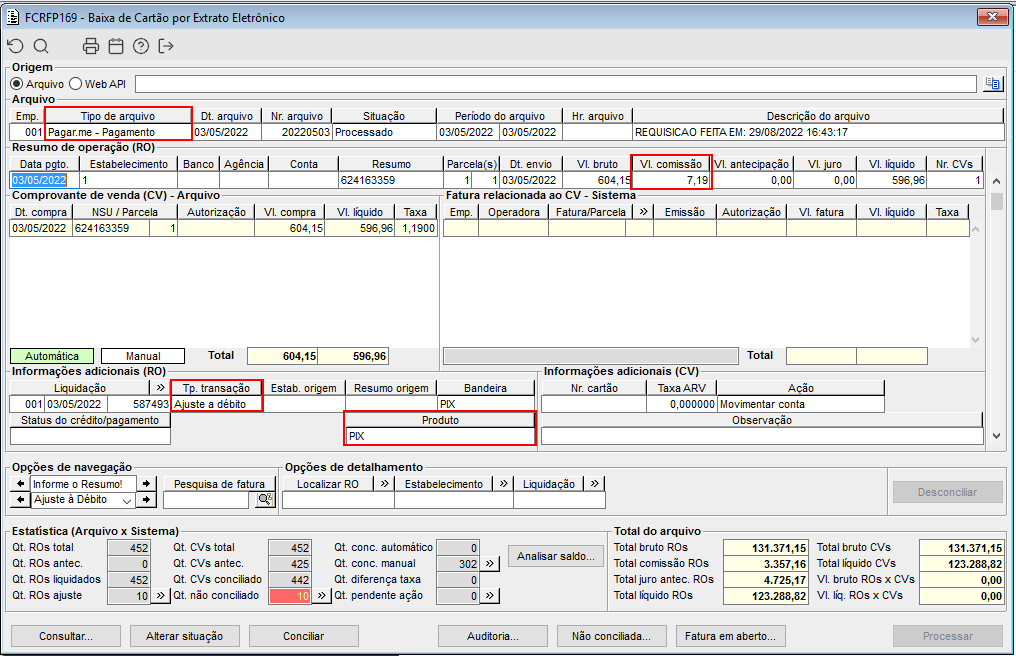
Task: Click the Tp. transação value Ajuste a débito
Action: click(x=217, y=404)
